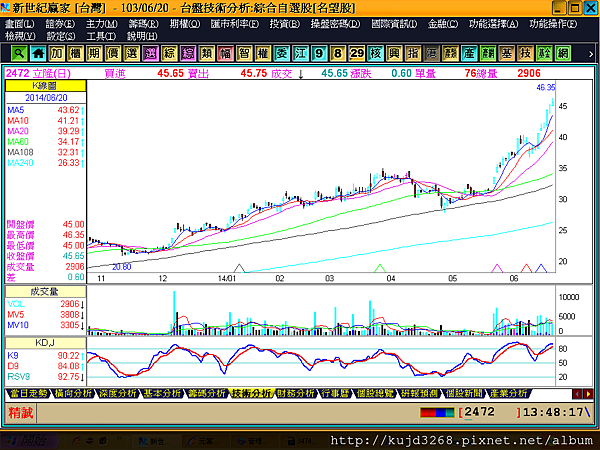
Task: Select the 智 toolbar icon
Action: (244, 53)
